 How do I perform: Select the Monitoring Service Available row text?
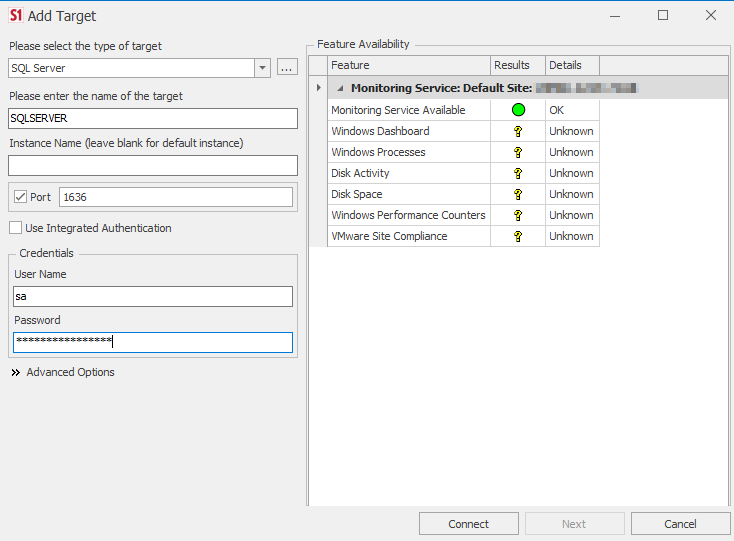pyautogui.click(x=398, y=110)
